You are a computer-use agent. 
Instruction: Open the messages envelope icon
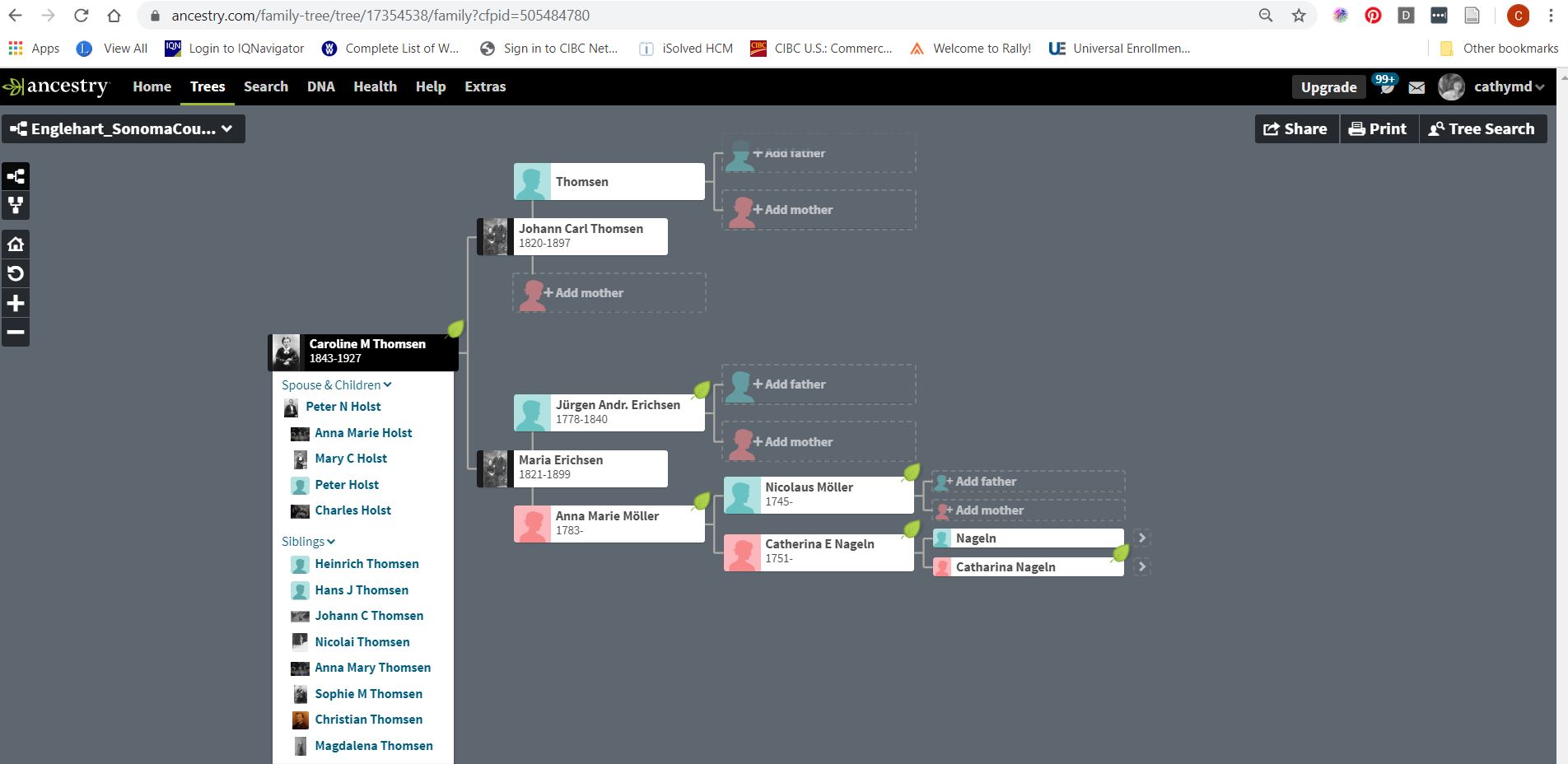click(1416, 87)
